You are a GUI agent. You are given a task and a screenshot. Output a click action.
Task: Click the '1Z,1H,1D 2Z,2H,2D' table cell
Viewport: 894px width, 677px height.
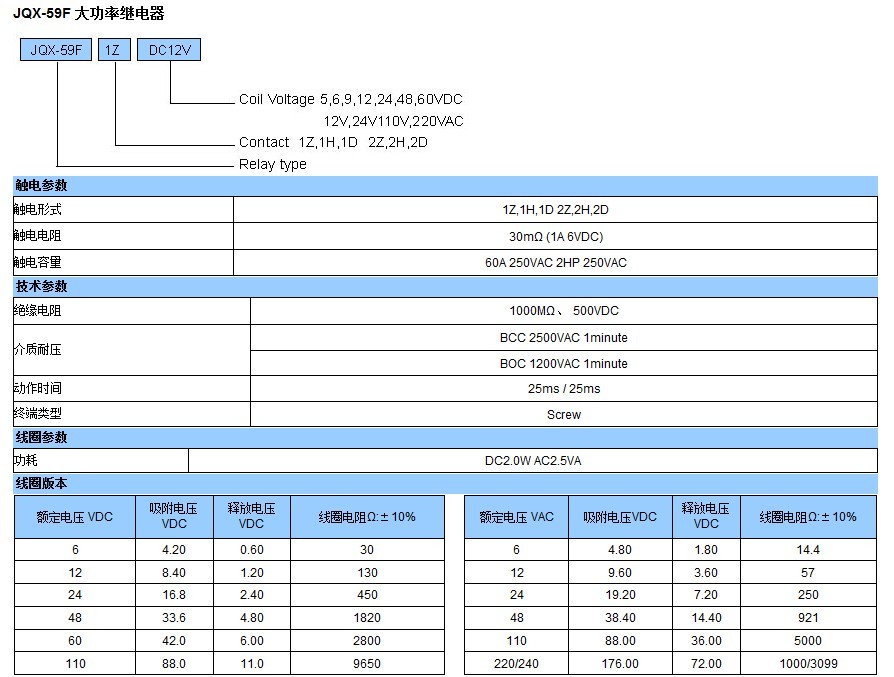[555, 209]
